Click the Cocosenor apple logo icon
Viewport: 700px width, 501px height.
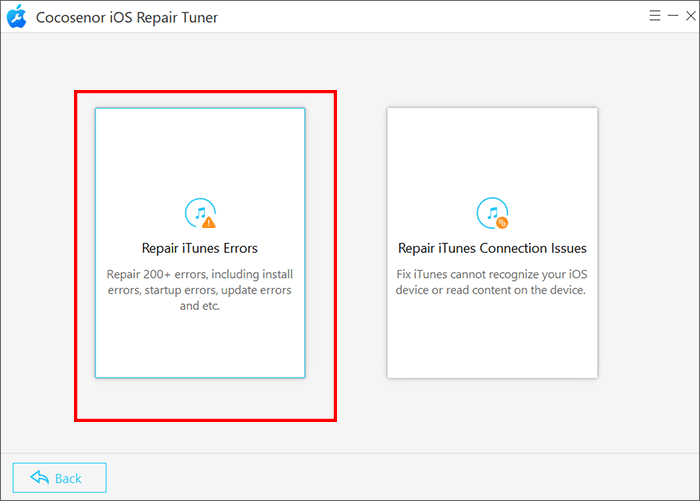17,16
